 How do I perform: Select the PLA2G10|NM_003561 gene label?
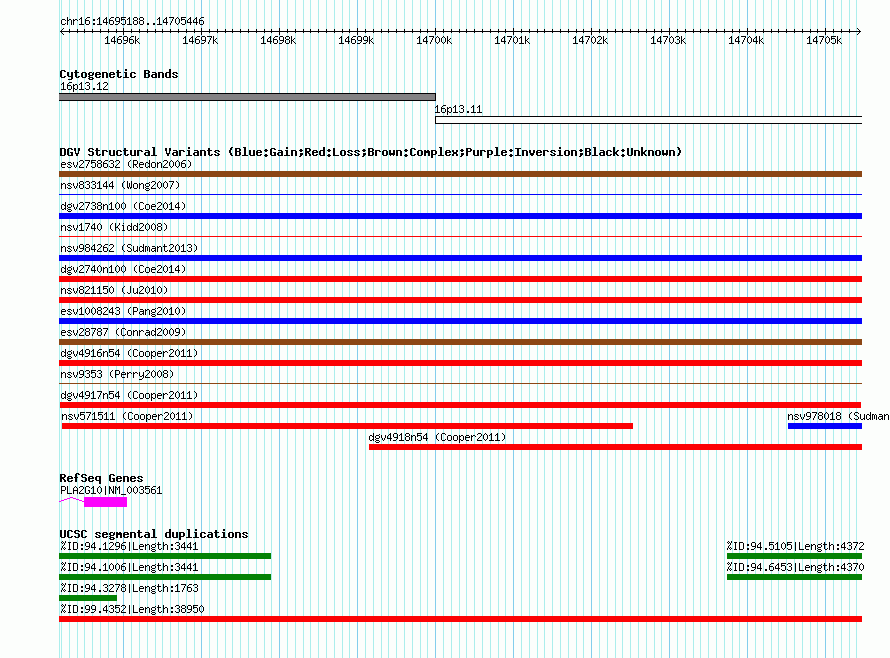pos(111,490)
